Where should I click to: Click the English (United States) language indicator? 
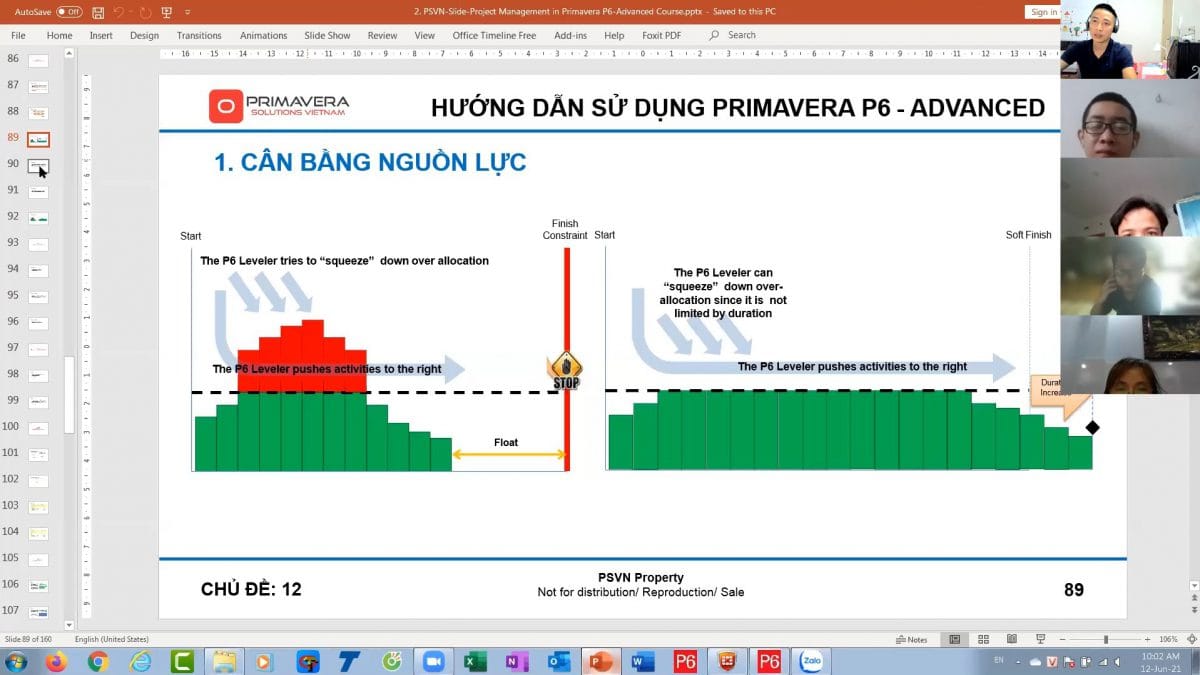point(111,639)
